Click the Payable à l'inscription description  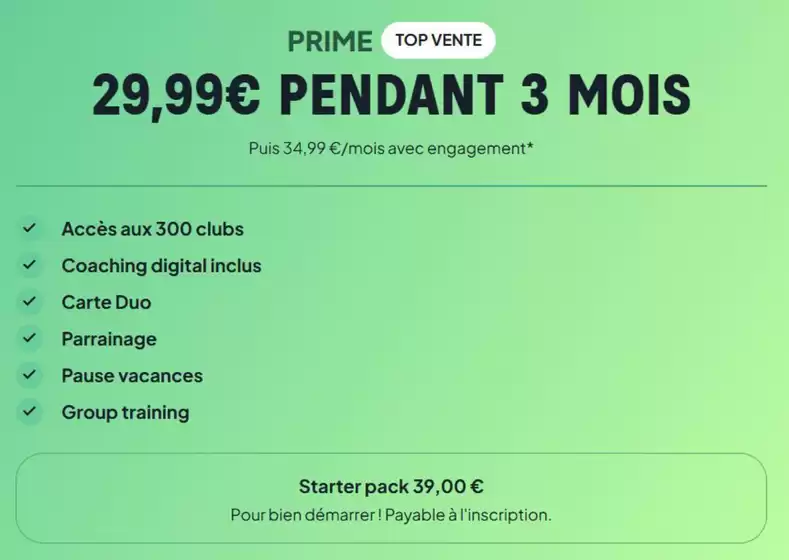[x=391, y=516]
